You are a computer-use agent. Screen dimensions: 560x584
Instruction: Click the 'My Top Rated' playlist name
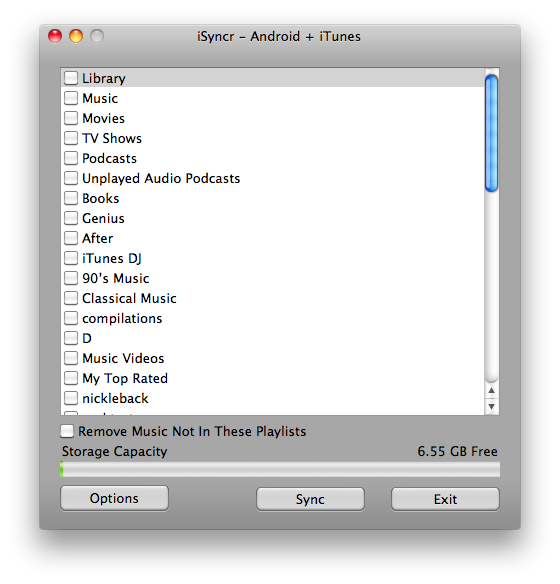point(125,378)
